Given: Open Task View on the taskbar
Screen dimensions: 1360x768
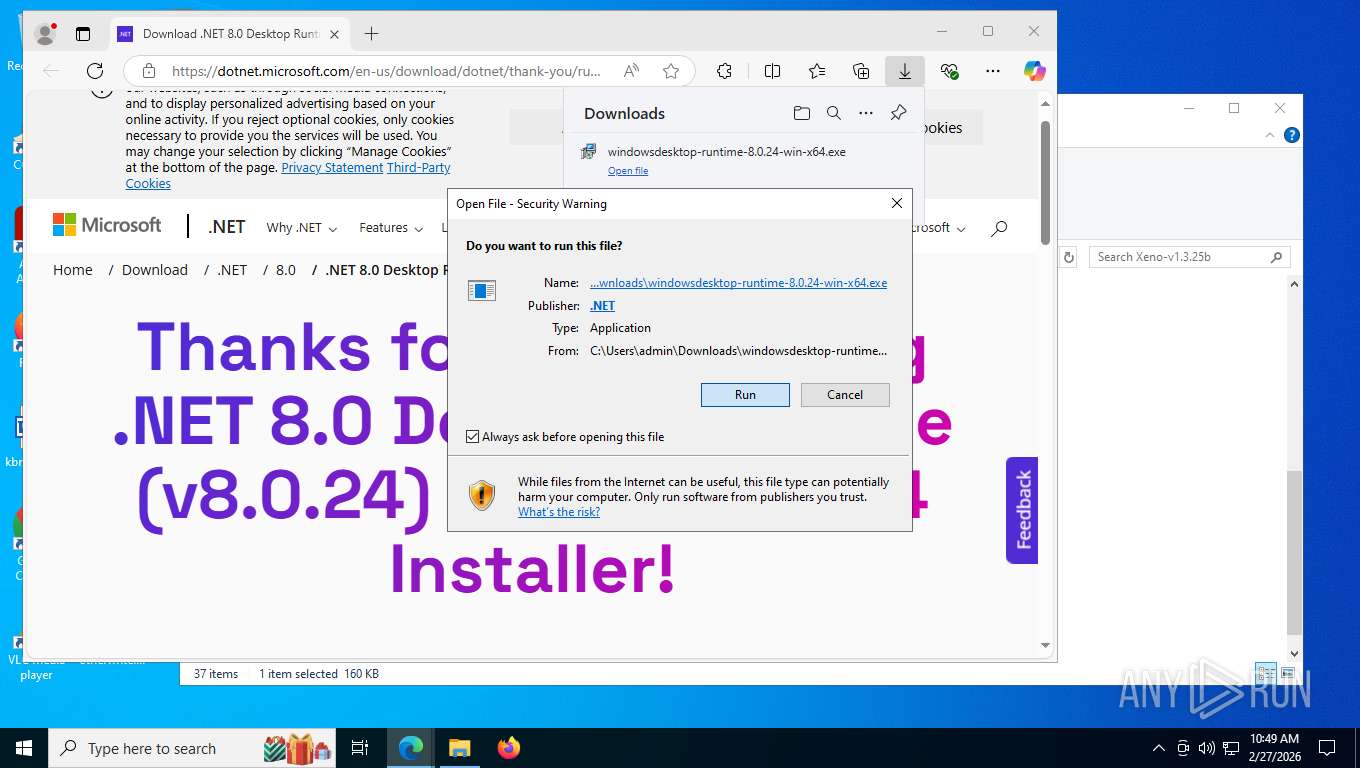Looking at the screenshot, I should (x=360, y=748).
